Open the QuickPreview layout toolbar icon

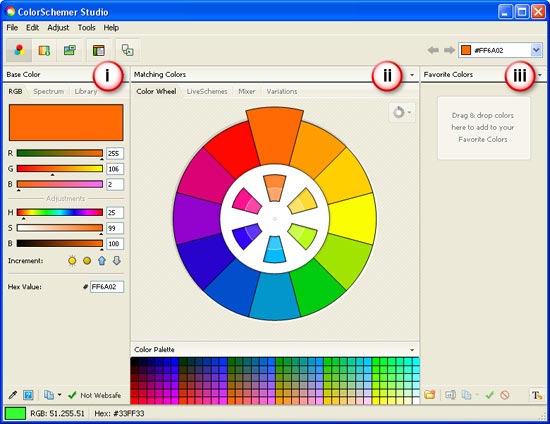(x=99, y=51)
